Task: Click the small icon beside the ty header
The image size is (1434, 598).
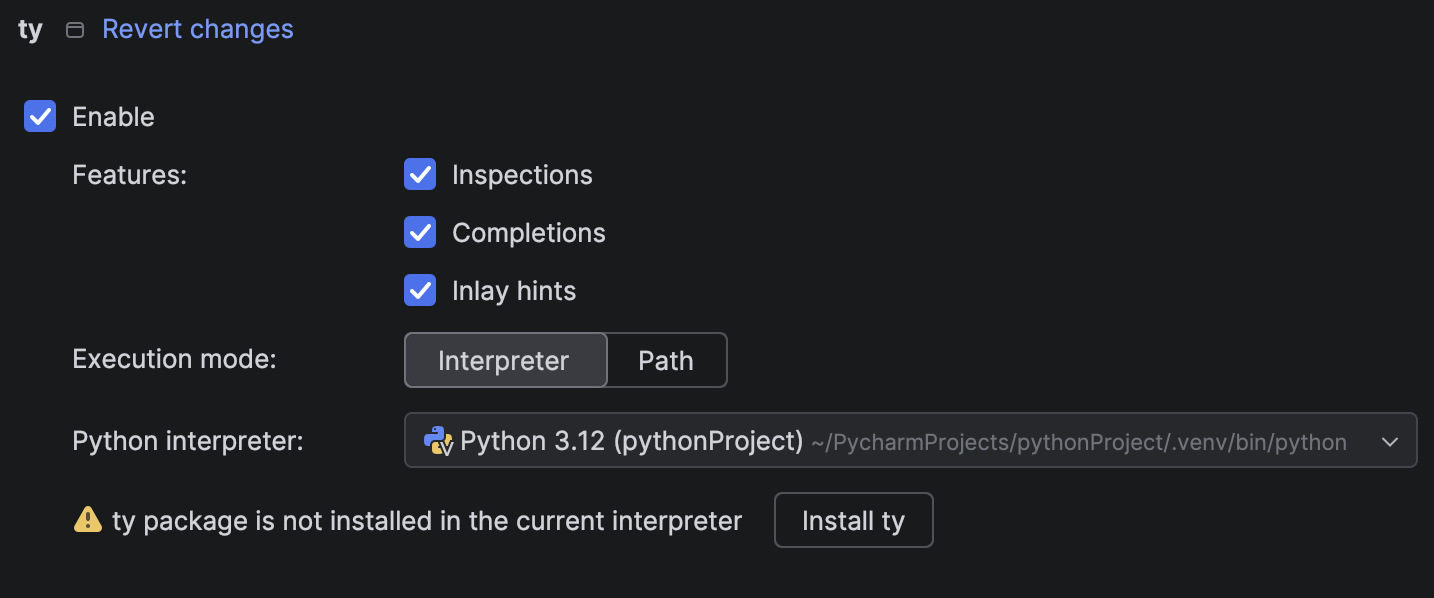Action: pyautogui.click(x=74, y=29)
